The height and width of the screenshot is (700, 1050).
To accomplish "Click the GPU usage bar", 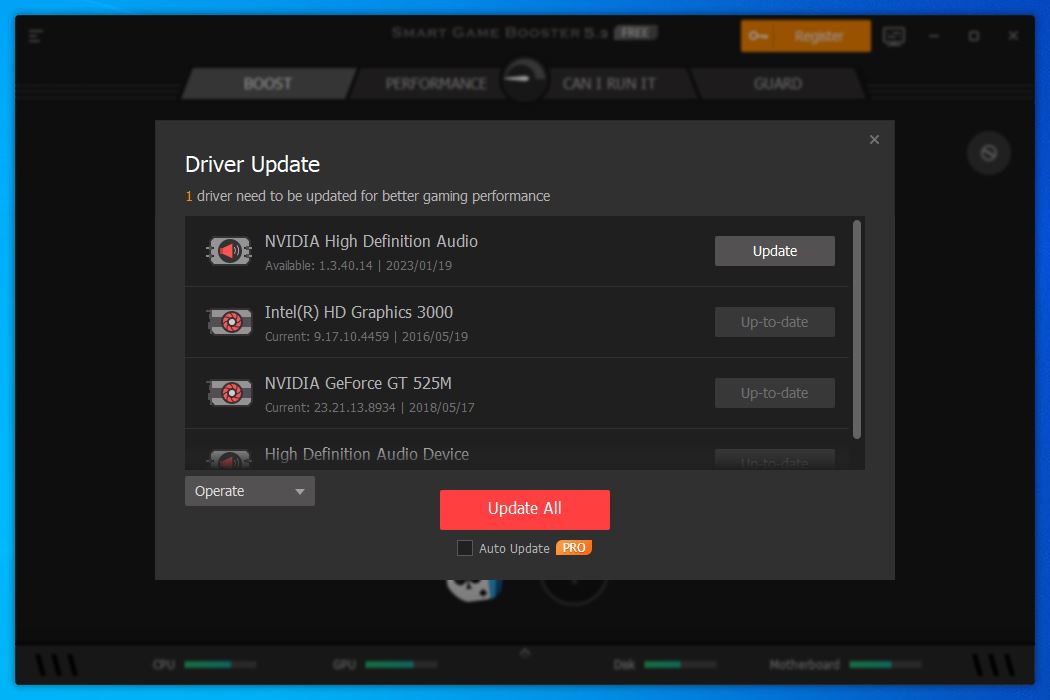I will point(401,664).
